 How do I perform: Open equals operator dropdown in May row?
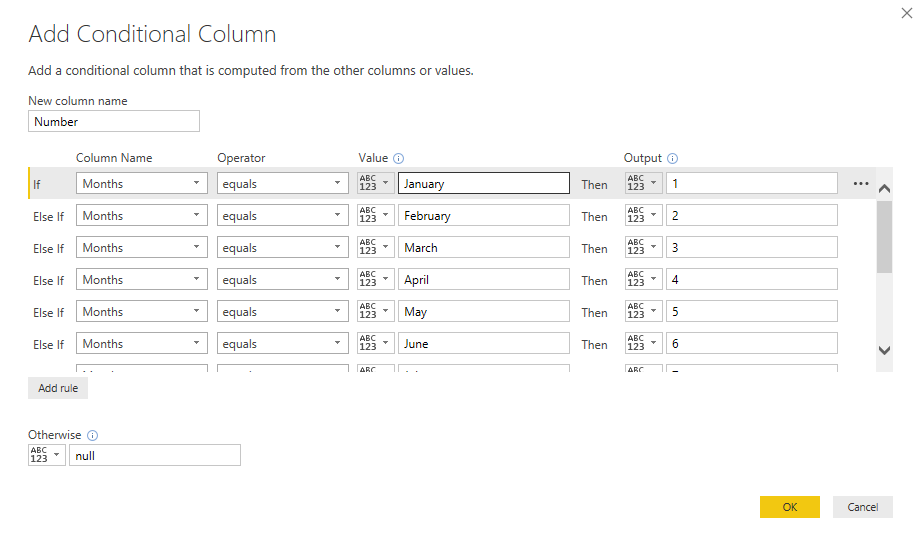click(283, 311)
